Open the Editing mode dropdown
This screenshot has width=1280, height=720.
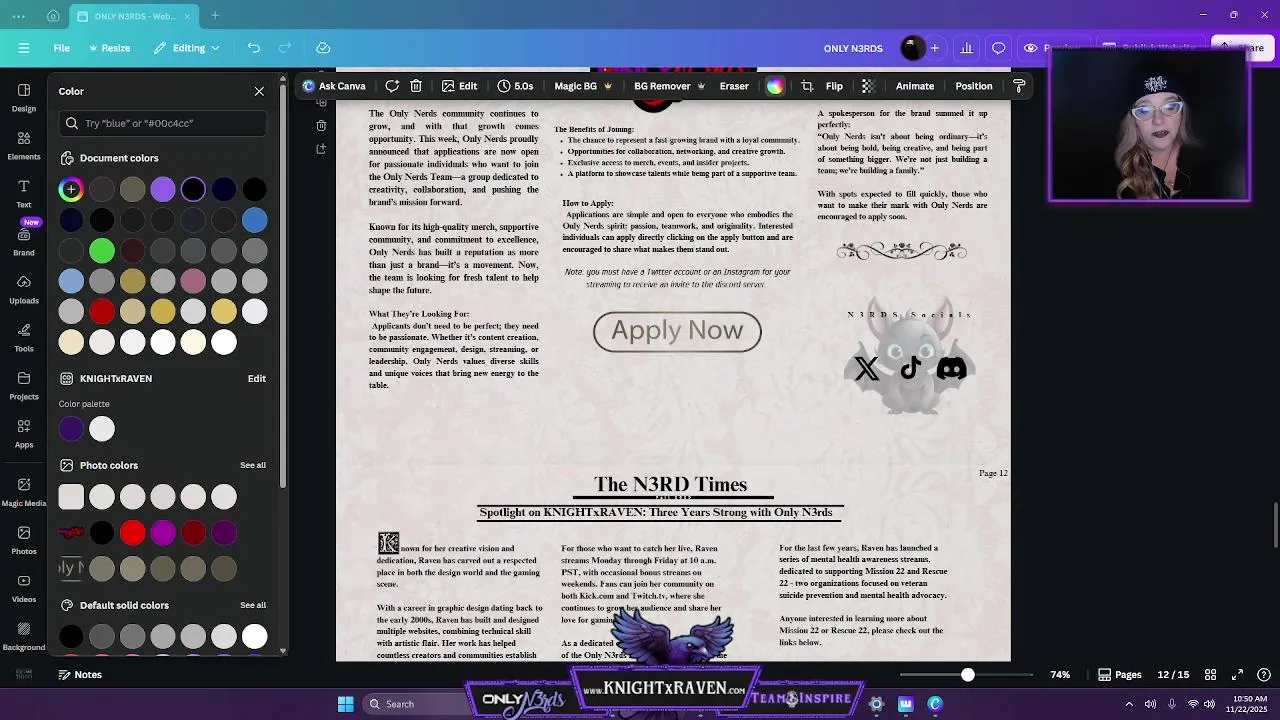pos(186,48)
